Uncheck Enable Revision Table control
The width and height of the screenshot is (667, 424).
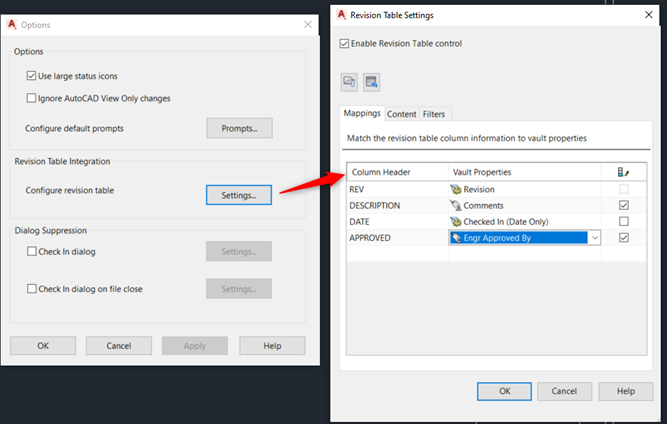click(x=344, y=43)
